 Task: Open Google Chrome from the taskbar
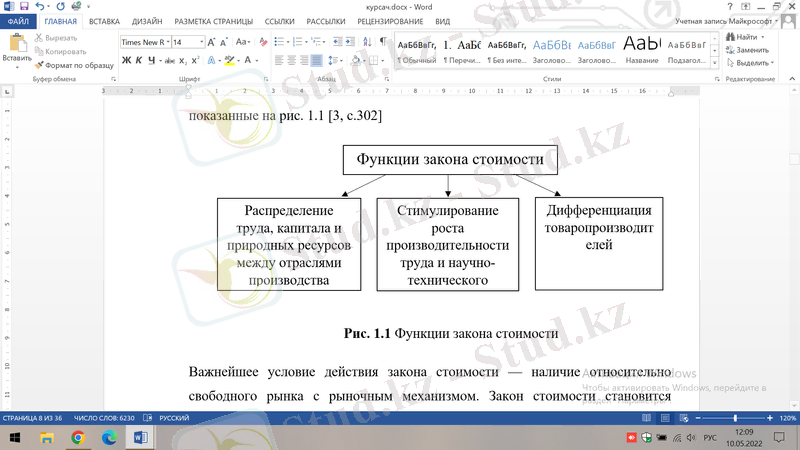coord(78,437)
